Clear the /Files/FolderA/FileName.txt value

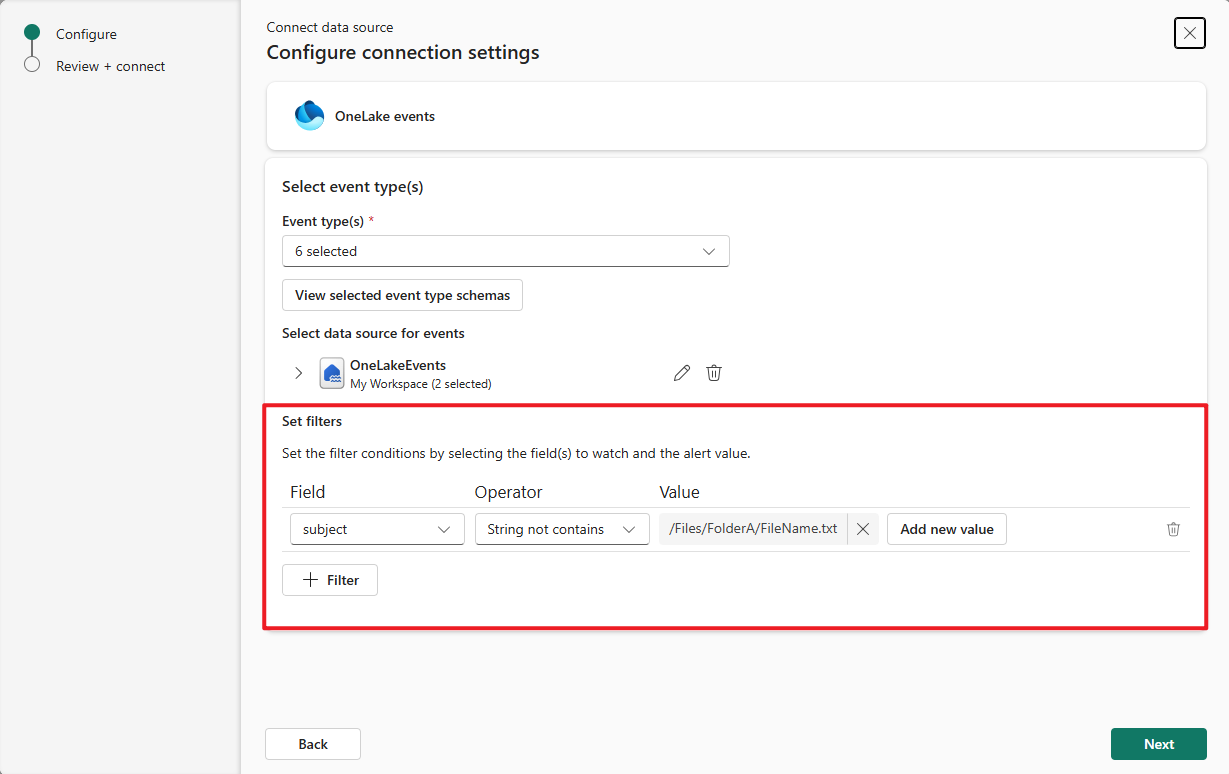tap(862, 528)
